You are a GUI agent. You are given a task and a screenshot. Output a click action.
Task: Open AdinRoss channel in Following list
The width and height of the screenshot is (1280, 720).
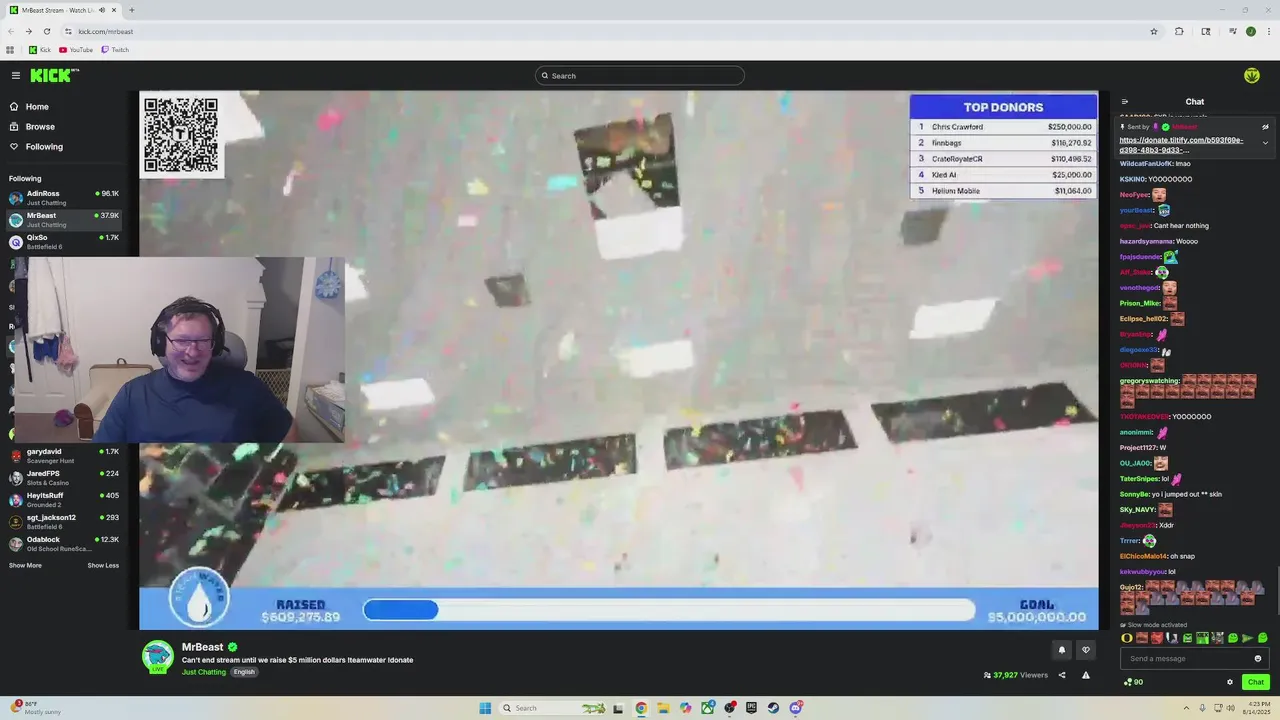pyautogui.click(x=64, y=197)
